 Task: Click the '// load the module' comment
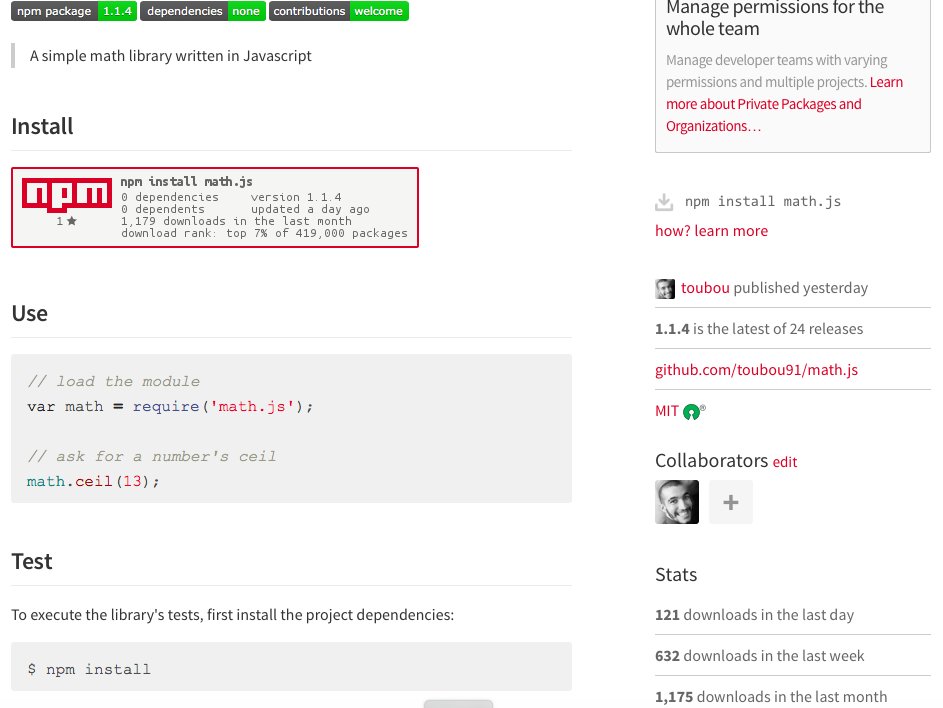click(114, 381)
